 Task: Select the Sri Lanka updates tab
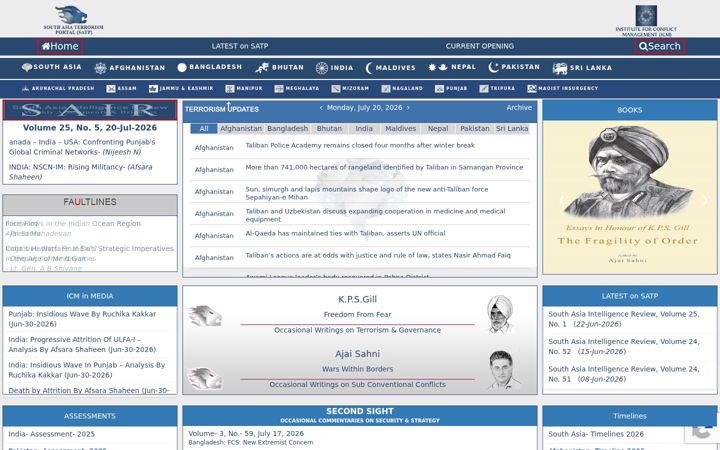click(x=512, y=129)
